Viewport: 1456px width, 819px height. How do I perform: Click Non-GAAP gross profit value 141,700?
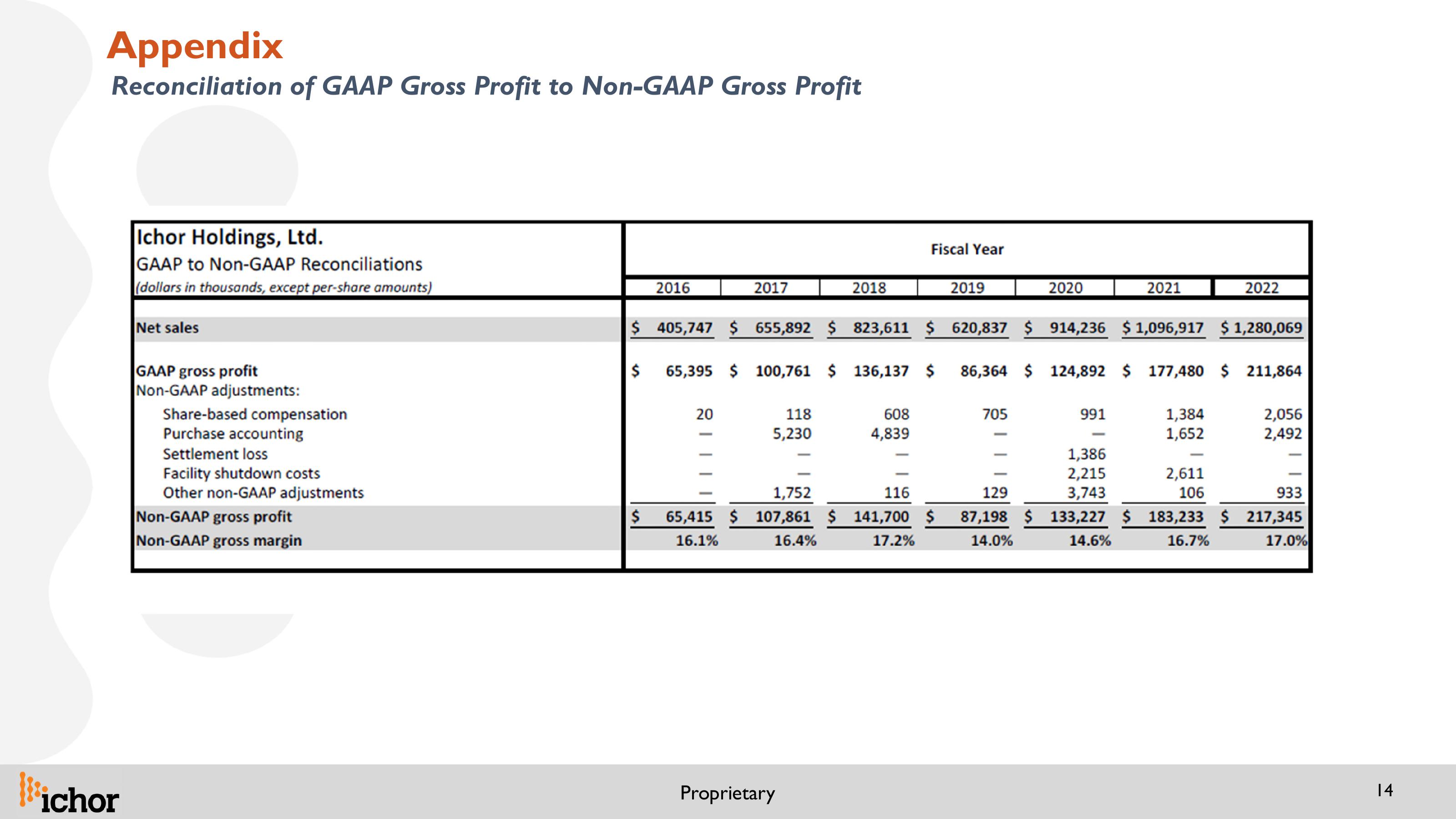click(881, 516)
